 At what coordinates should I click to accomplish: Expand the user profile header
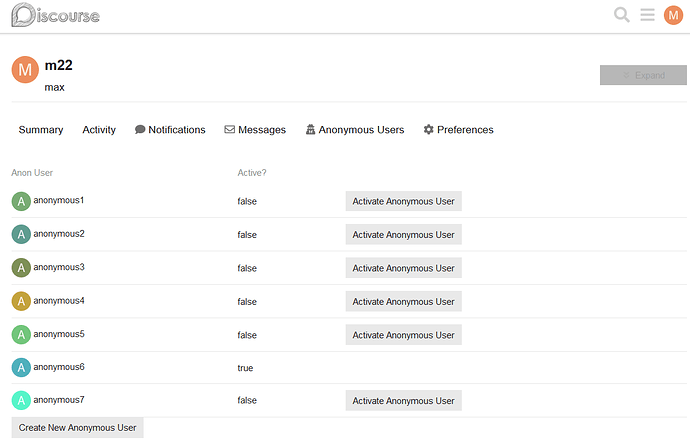[643, 75]
